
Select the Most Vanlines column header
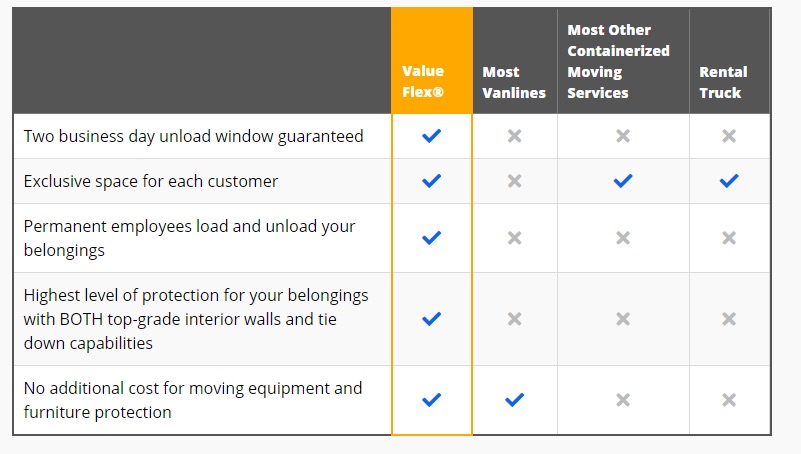coord(514,82)
